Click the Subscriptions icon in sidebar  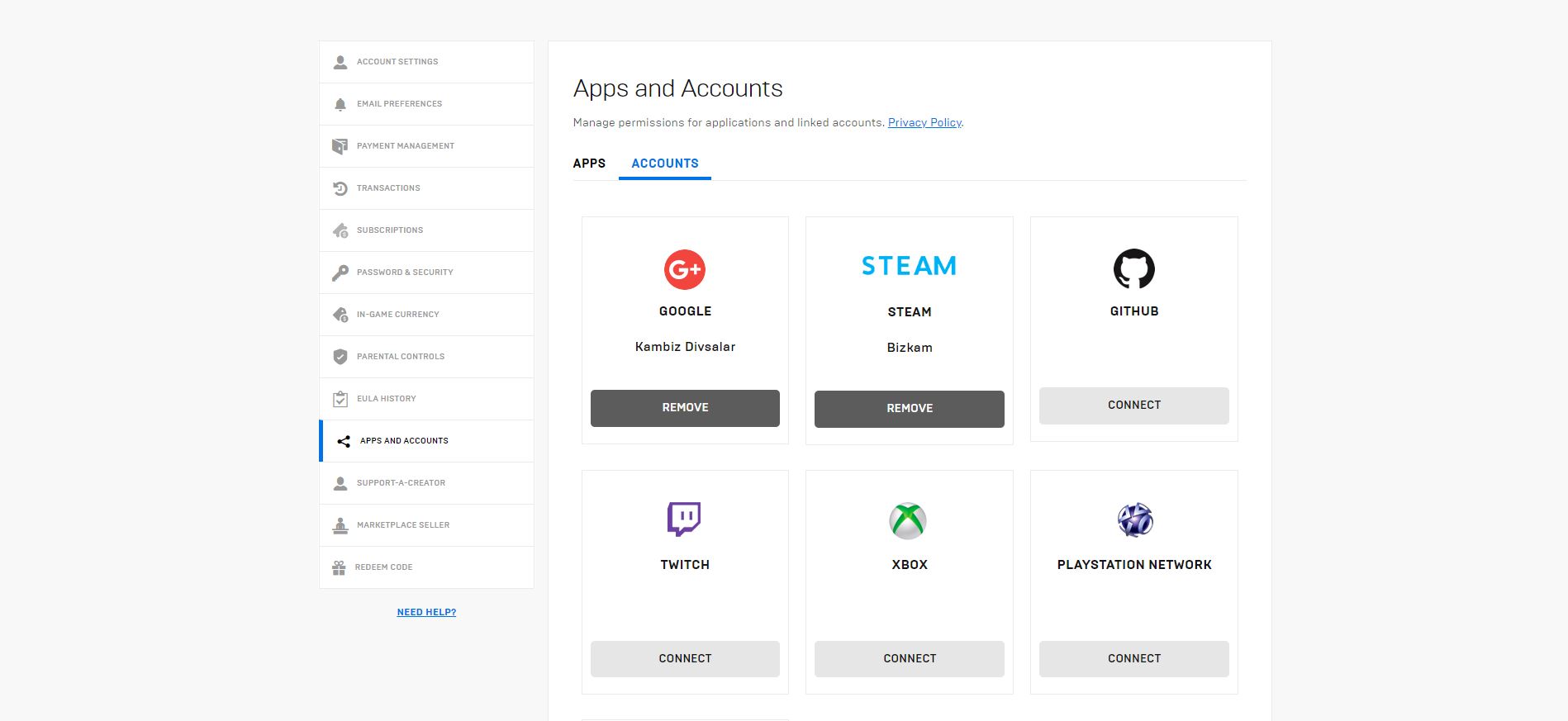point(340,230)
